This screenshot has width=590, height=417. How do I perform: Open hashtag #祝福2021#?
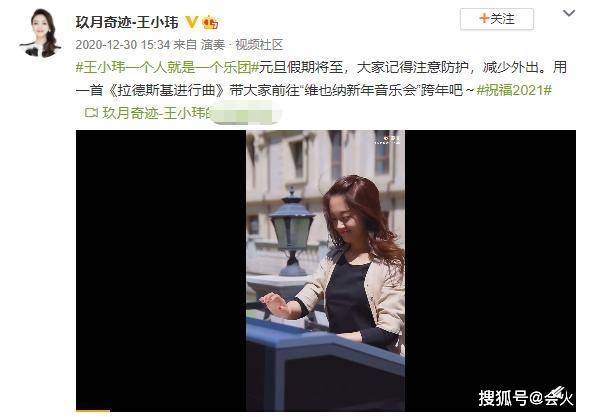(514, 90)
